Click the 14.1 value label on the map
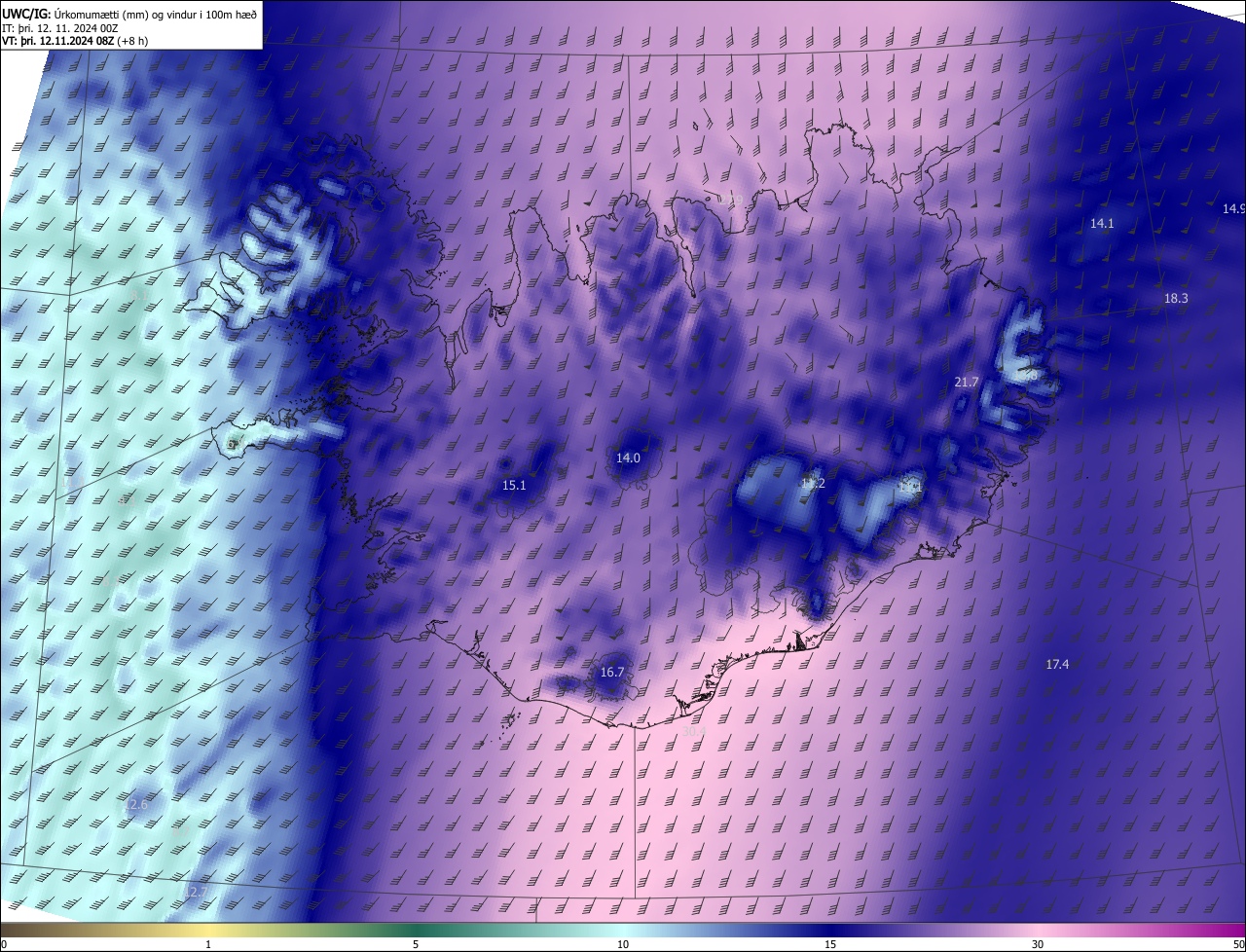The height and width of the screenshot is (952, 1246). [1101, 223]
